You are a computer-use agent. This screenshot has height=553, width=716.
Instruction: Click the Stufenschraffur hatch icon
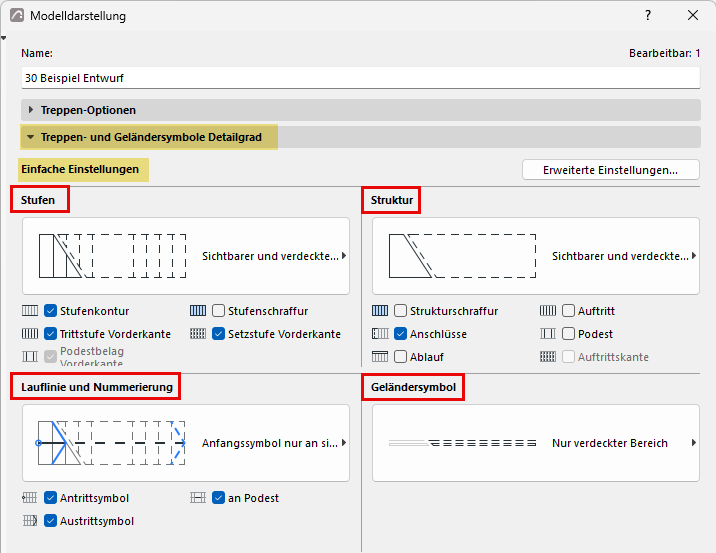[198, 311]
